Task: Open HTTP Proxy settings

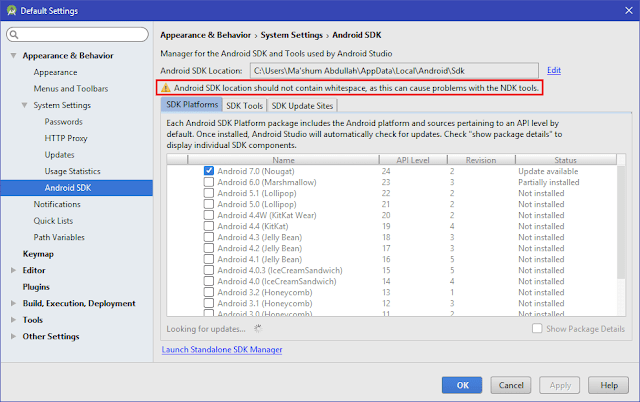Action: click(66, 138)
